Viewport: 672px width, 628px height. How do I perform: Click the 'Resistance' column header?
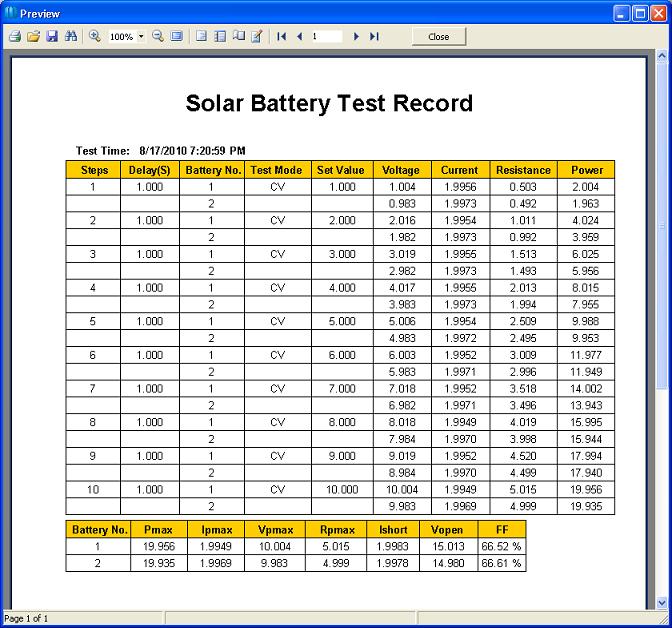523,170
